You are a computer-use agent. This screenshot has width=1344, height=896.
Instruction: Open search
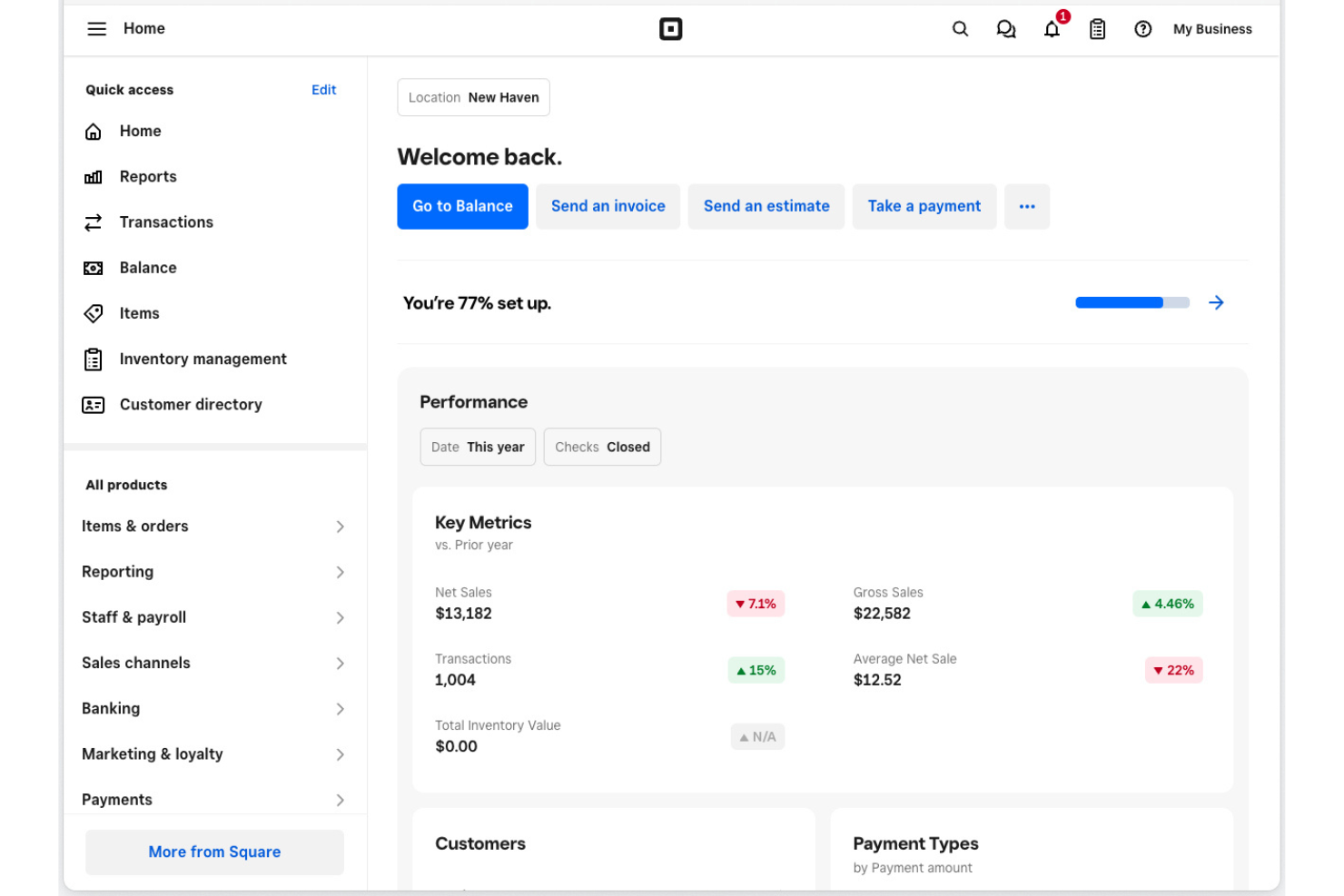[x=960, y=28]
